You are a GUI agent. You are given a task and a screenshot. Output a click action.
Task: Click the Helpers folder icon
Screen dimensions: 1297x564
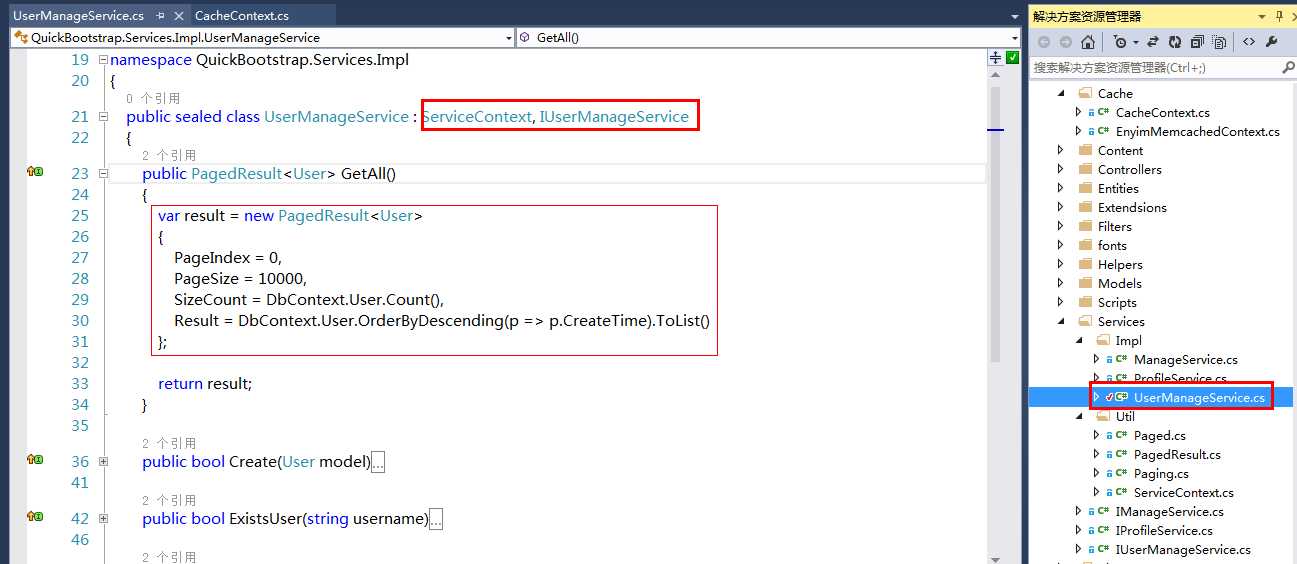[1085, 264]
